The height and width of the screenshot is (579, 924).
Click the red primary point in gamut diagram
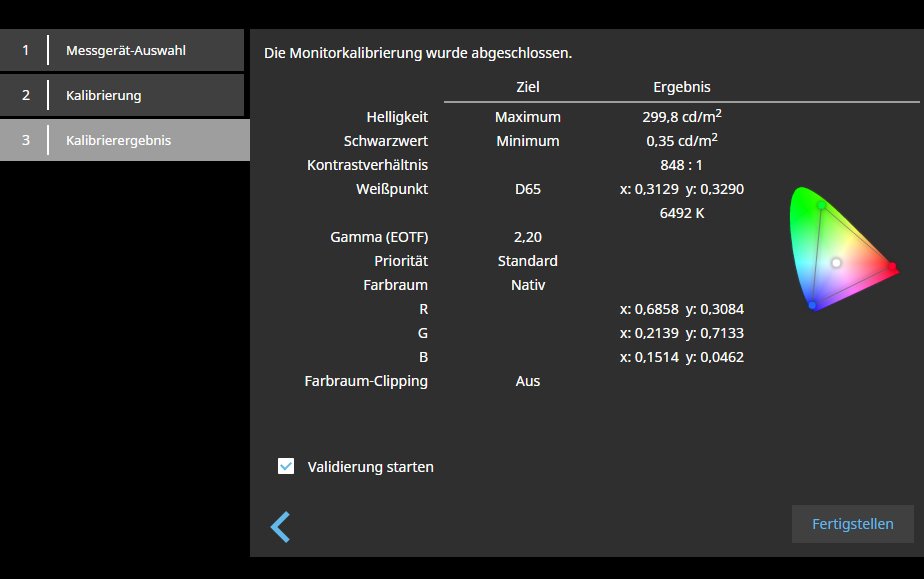tap(892, 267)
